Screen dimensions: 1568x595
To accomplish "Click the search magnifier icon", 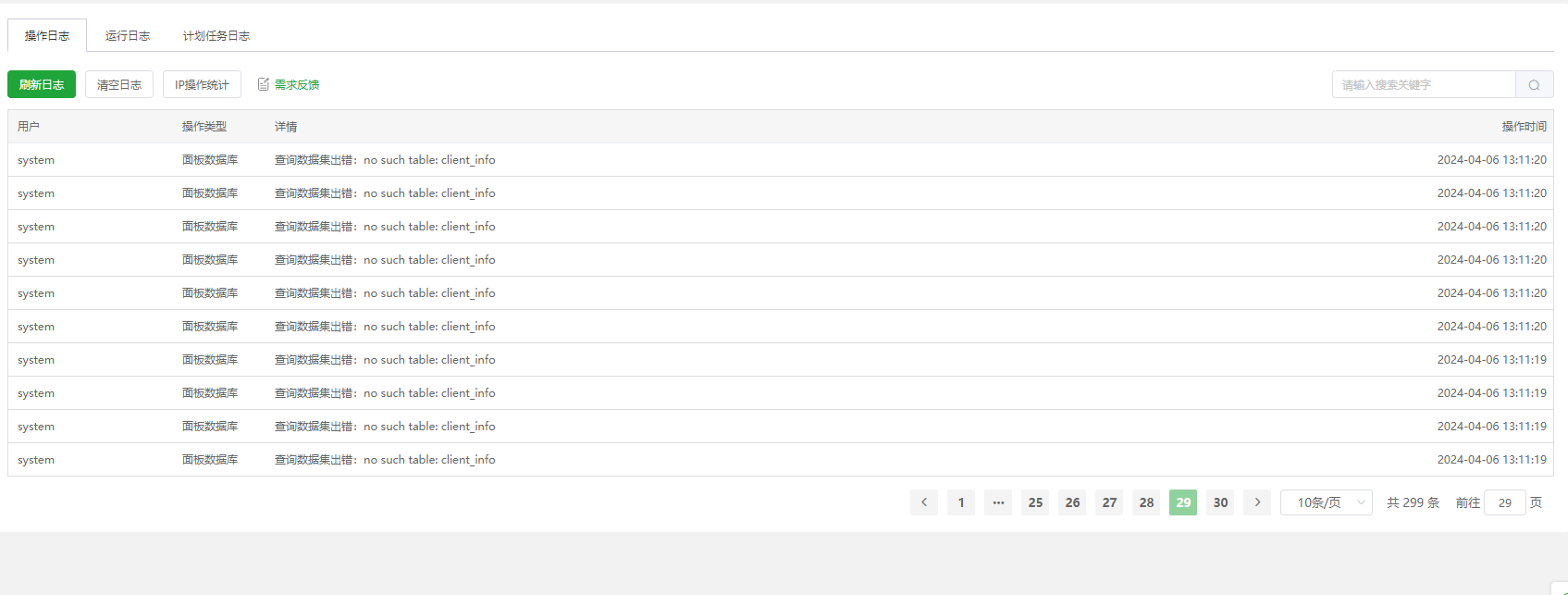I will tap(1534, 85).
